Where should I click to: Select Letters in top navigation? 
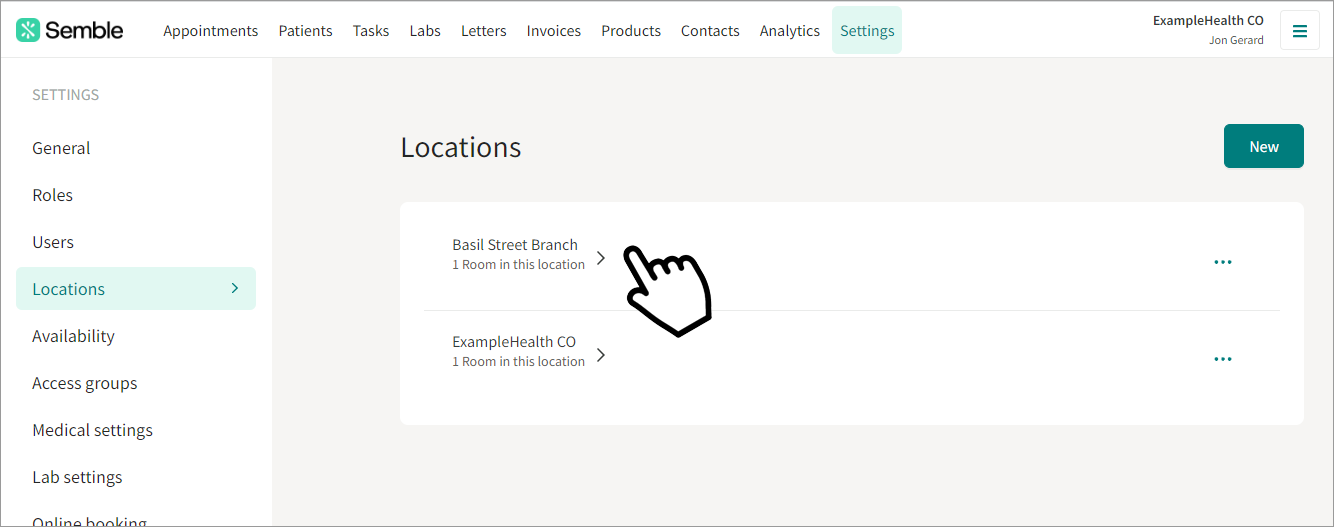(484, 31)
